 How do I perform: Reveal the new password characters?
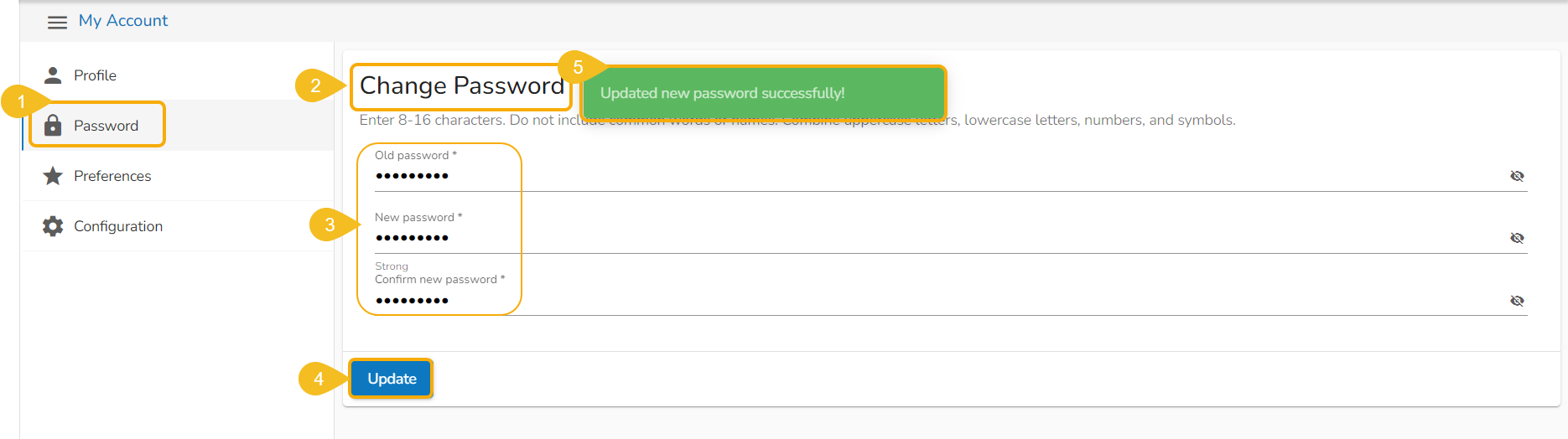pos(1517,238)
